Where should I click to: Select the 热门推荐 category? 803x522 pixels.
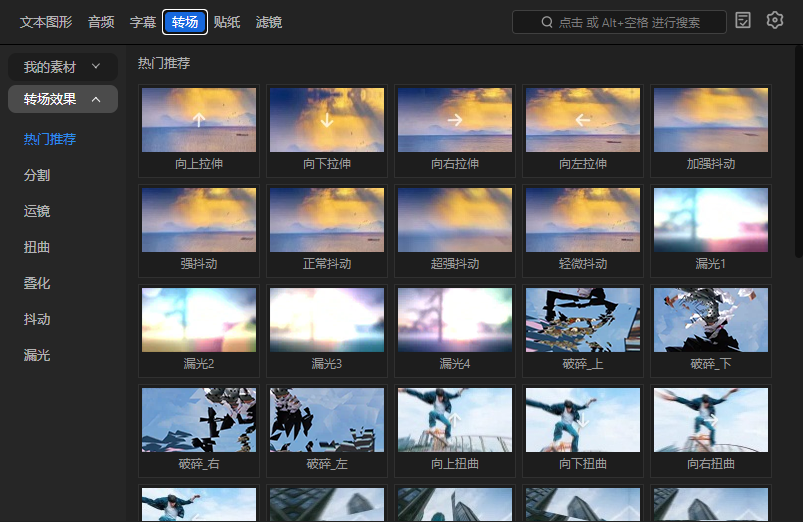click(50, 139)
